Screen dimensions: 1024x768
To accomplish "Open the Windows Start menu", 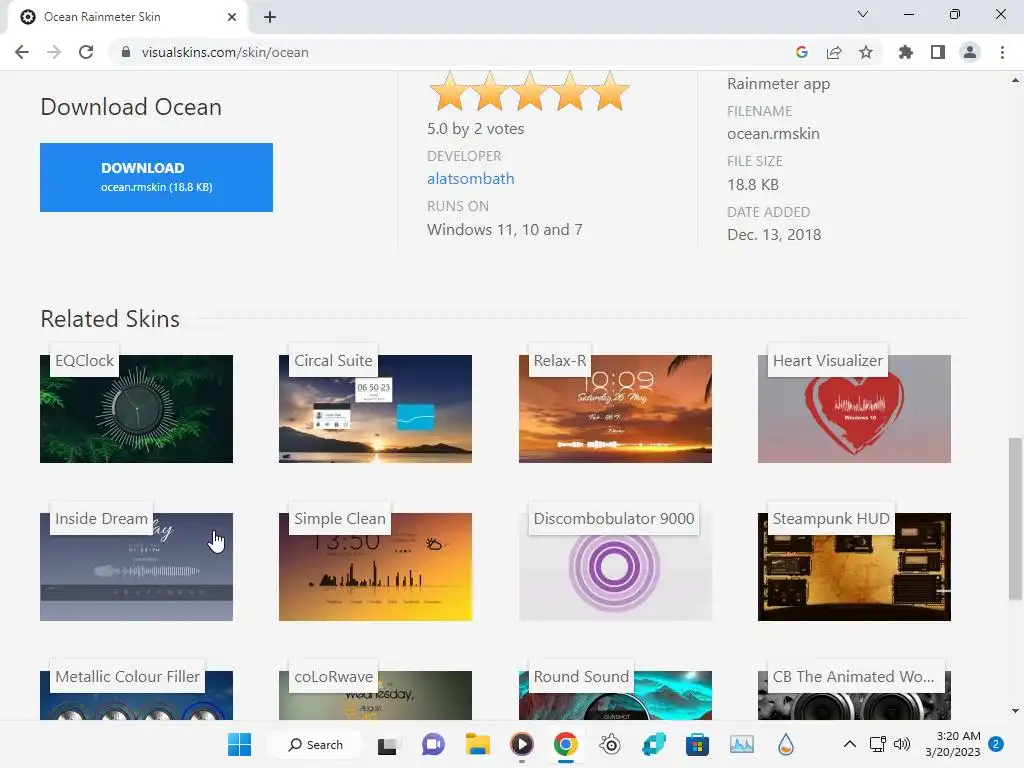I will [x=239, y=744].
